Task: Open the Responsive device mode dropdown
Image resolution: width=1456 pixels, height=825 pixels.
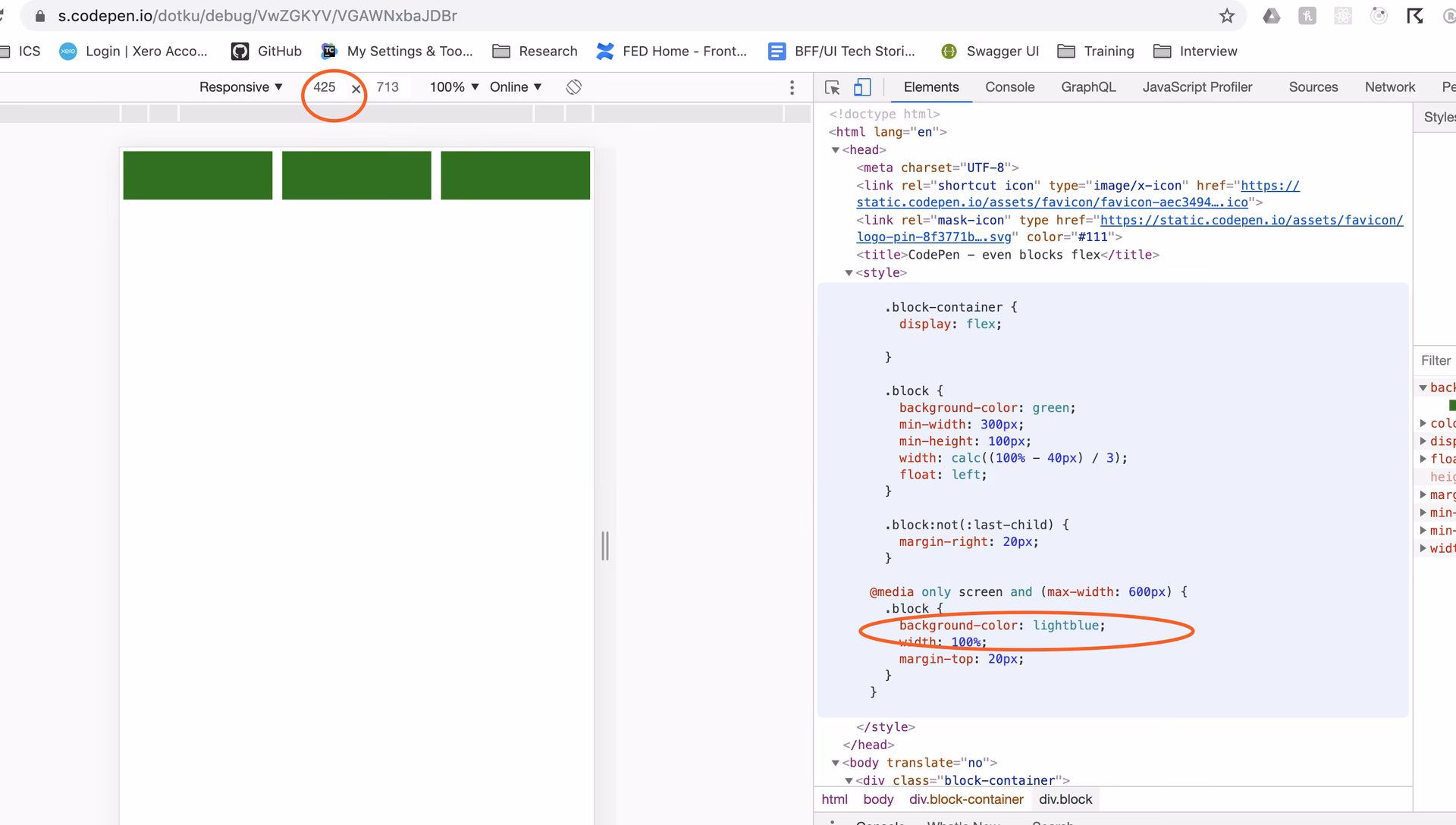Action: pyautogui.click(x=240, y=86)
